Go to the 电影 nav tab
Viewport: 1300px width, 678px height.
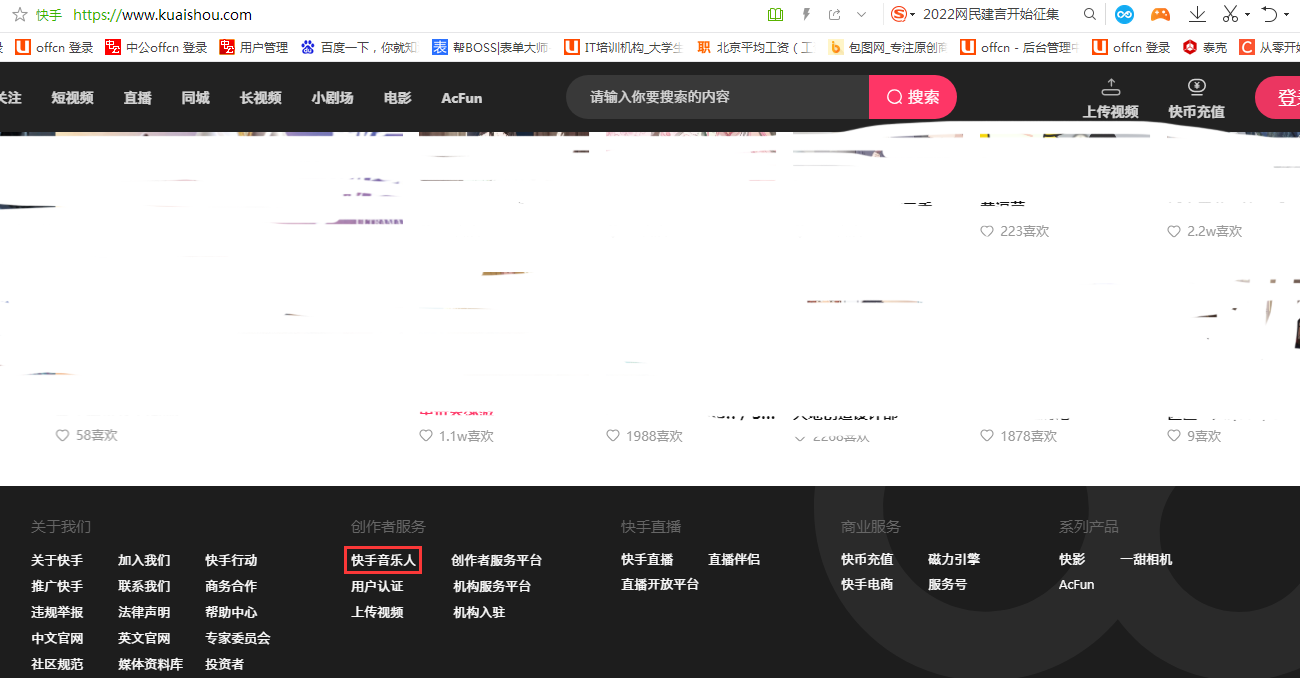(x=398, y=98)
